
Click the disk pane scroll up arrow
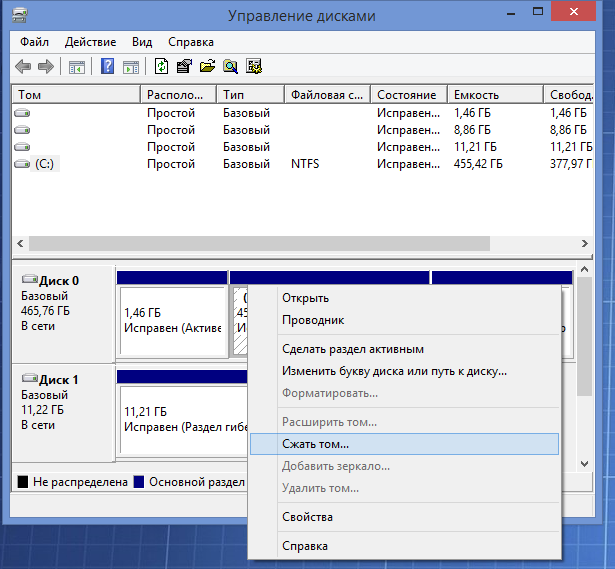[584, 269]
